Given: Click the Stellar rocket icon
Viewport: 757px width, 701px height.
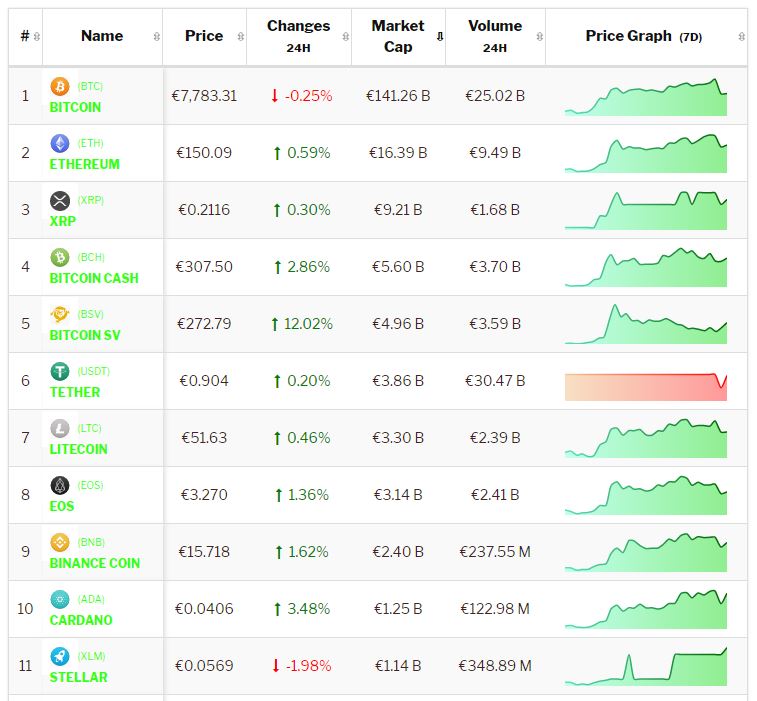Looking at the screenshot, I should tap(59, 657).
